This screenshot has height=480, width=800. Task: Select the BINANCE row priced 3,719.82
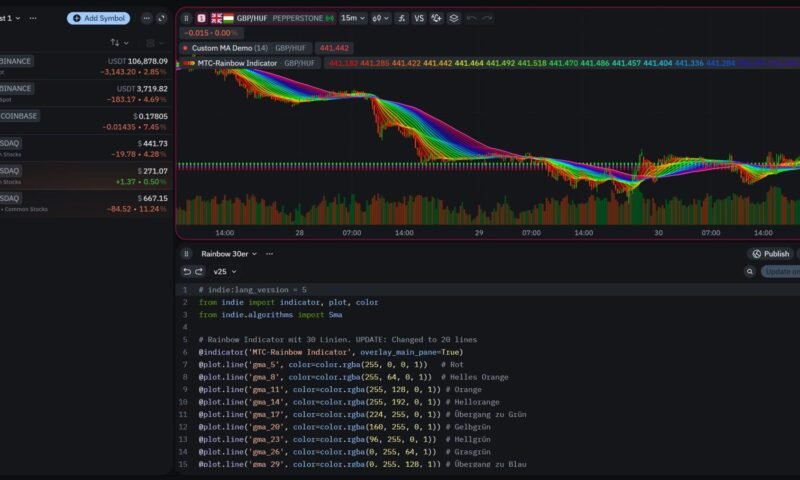click(84, 93)
